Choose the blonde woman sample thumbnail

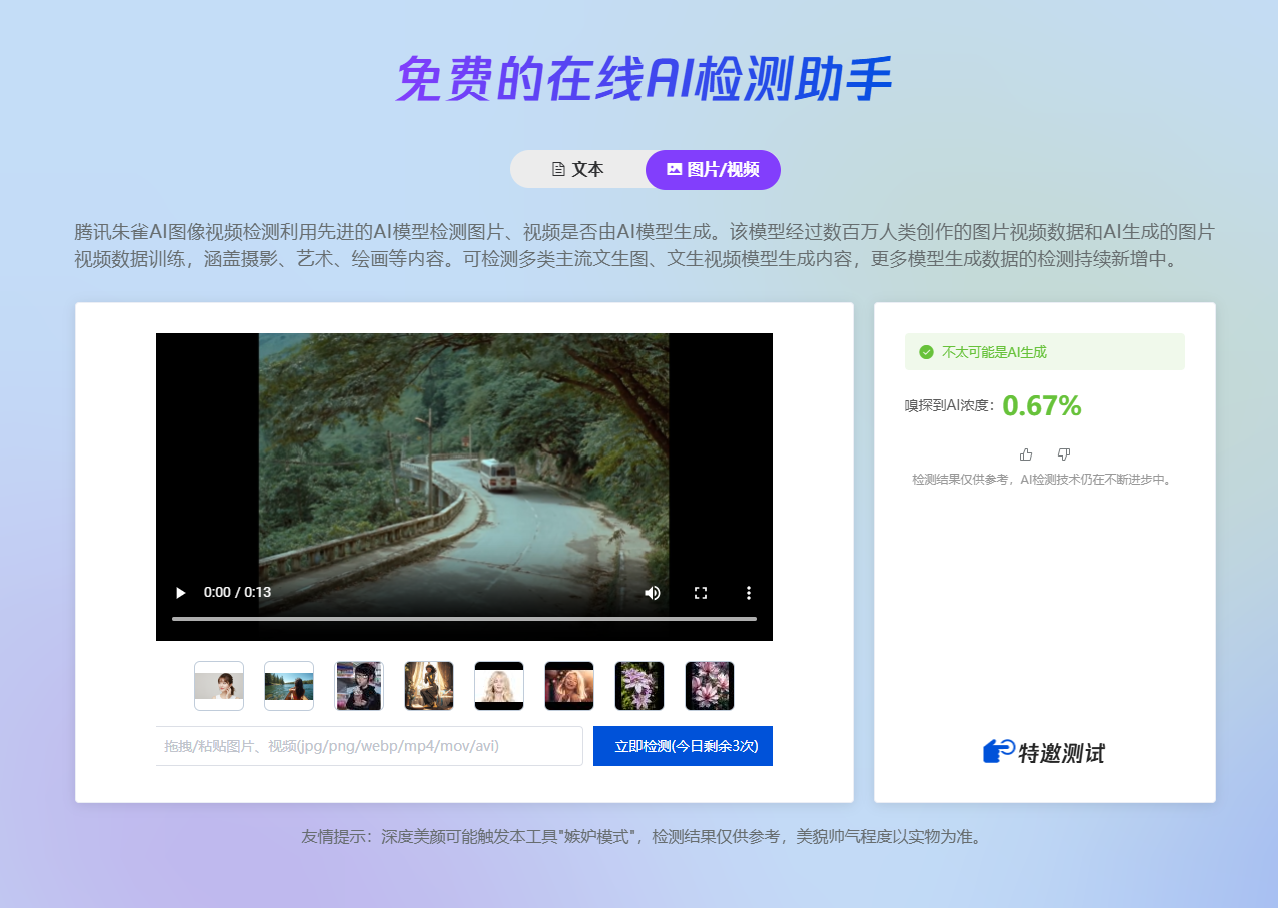[499, 686]
